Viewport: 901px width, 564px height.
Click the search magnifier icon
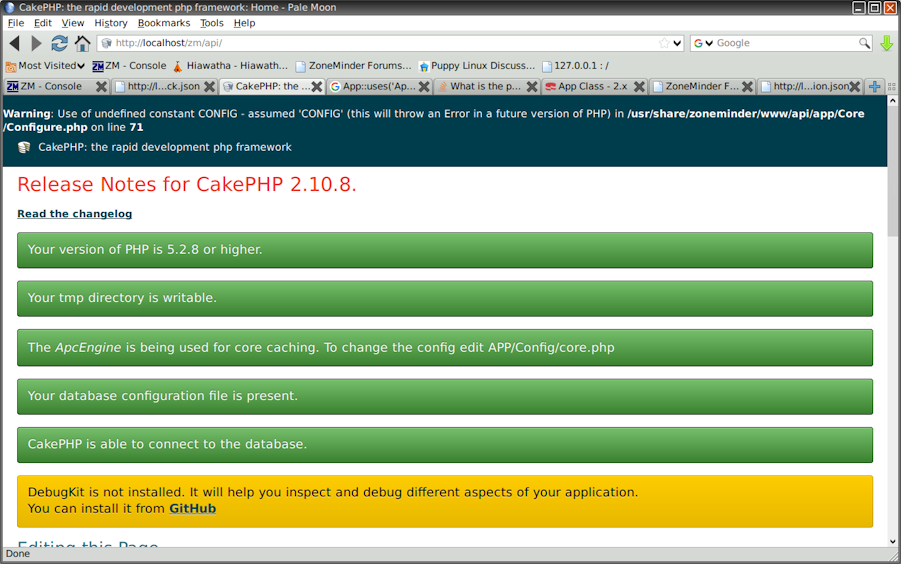pos(864,43)
